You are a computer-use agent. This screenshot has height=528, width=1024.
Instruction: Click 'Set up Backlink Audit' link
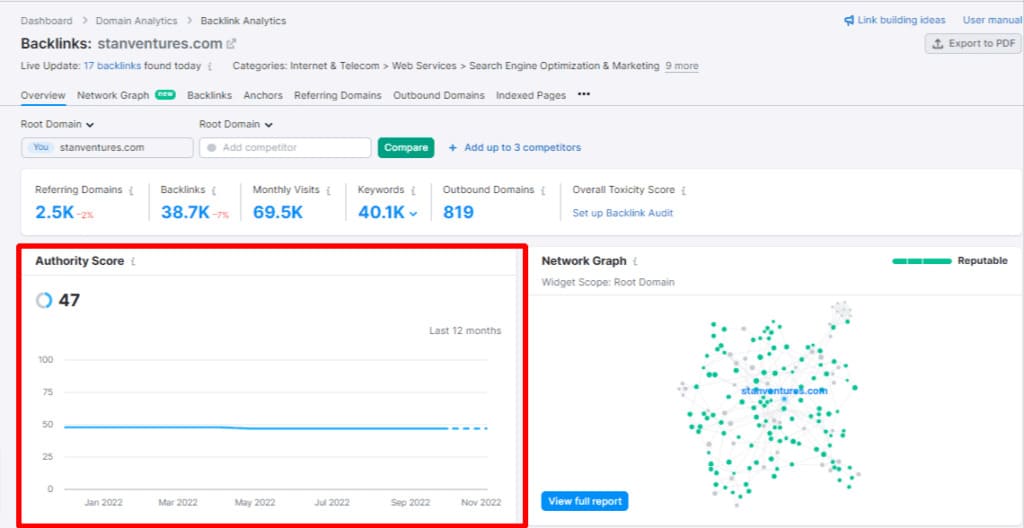click(x=622, y=213)
